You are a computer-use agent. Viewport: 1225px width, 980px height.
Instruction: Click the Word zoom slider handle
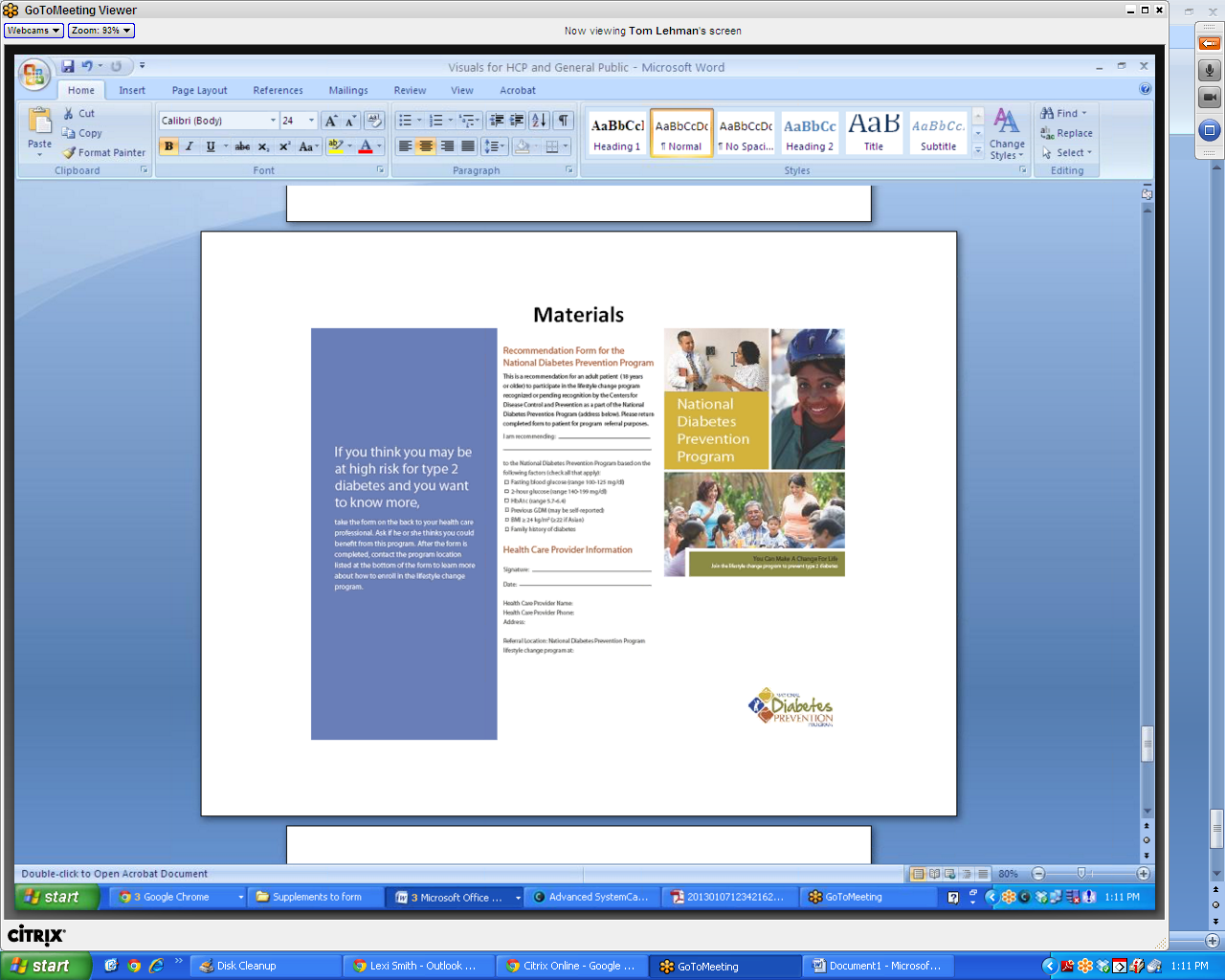[x=1080, y=874]
